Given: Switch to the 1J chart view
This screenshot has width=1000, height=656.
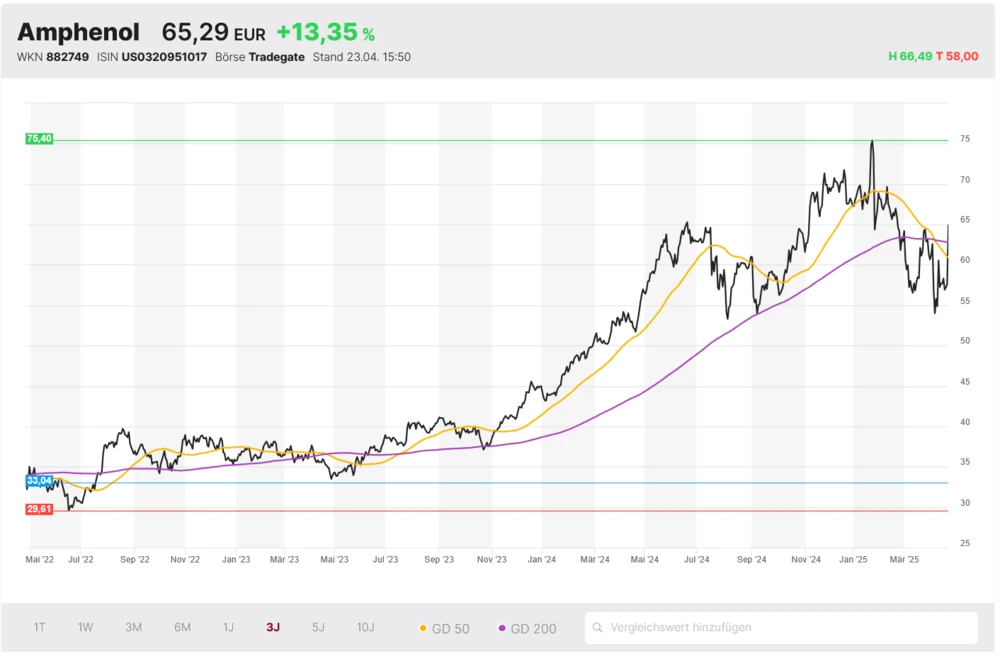Looking at the screenshot, I should [228, 627].
